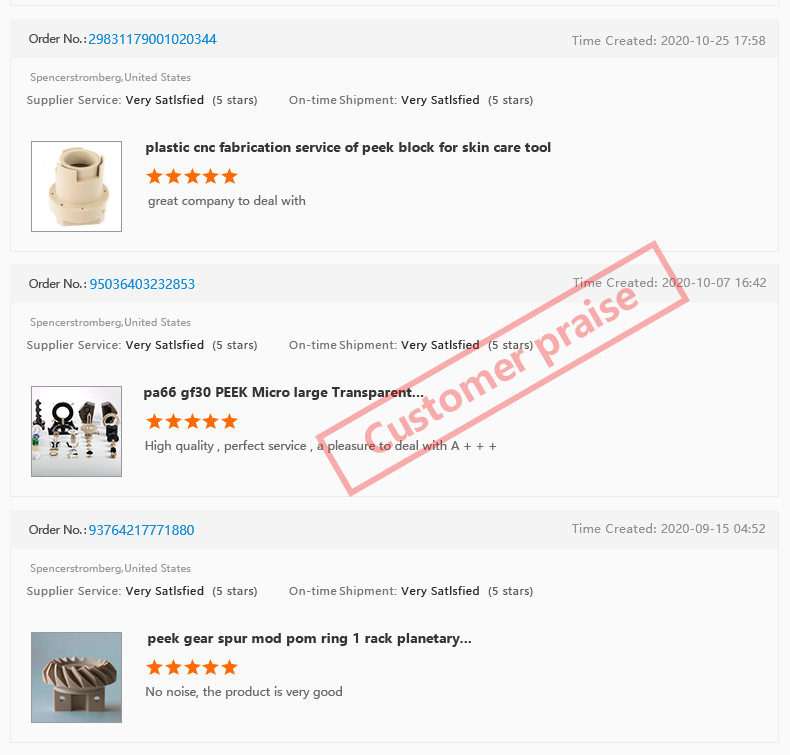Click the peek spur gear thumbnail

pyautogui.click(x=77, y=677)
